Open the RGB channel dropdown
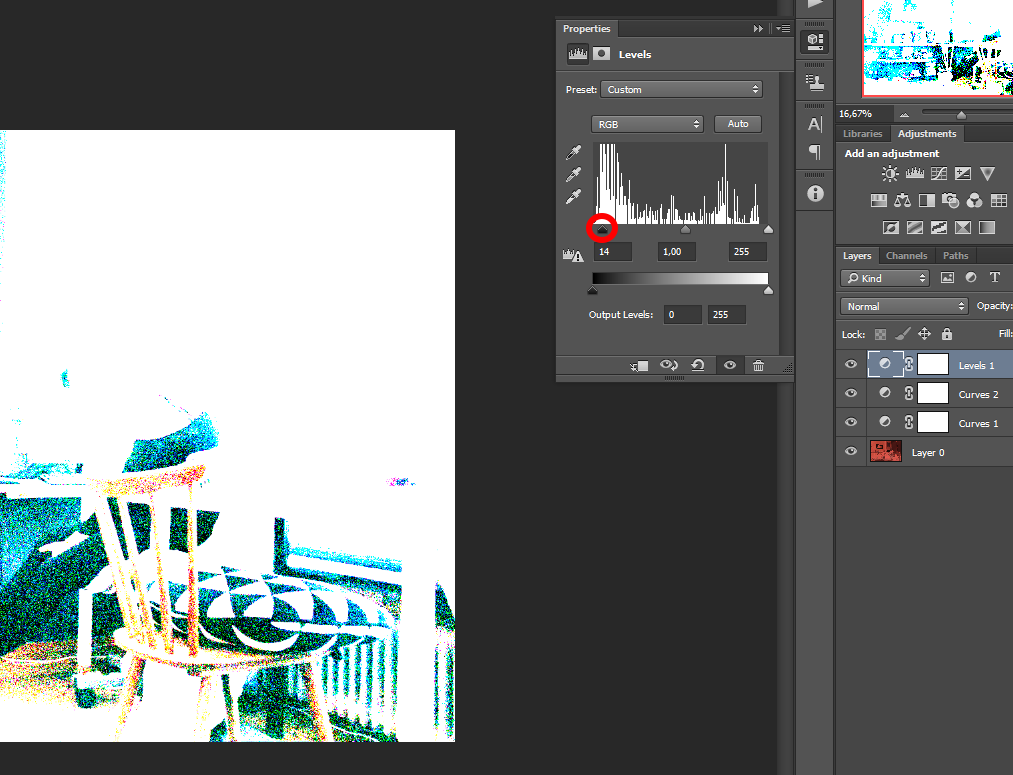The image size is (1013, 775). tap(647, 123)
